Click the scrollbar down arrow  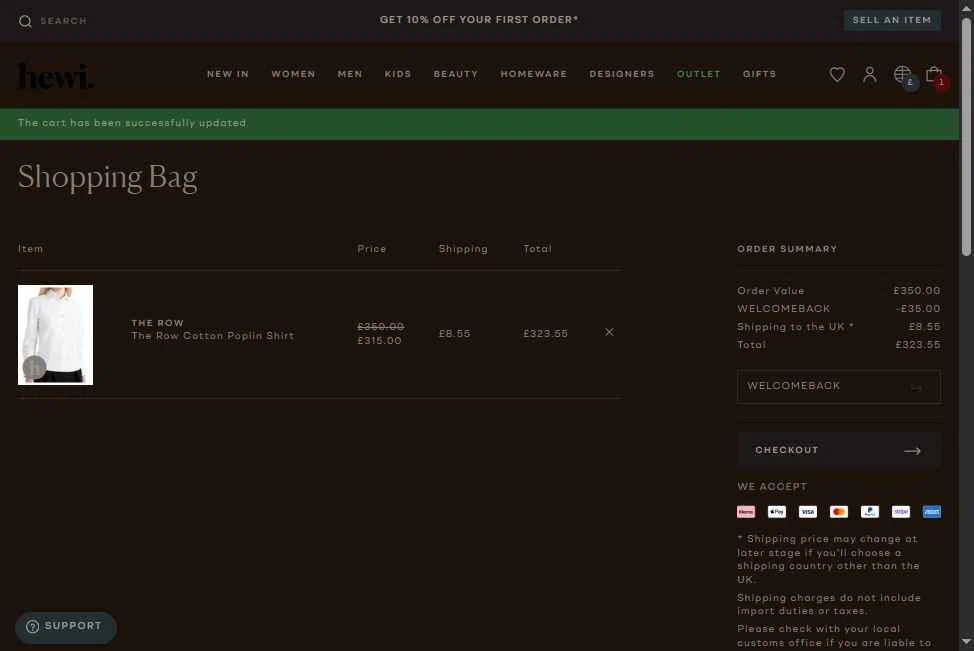(x=966, y=642)
